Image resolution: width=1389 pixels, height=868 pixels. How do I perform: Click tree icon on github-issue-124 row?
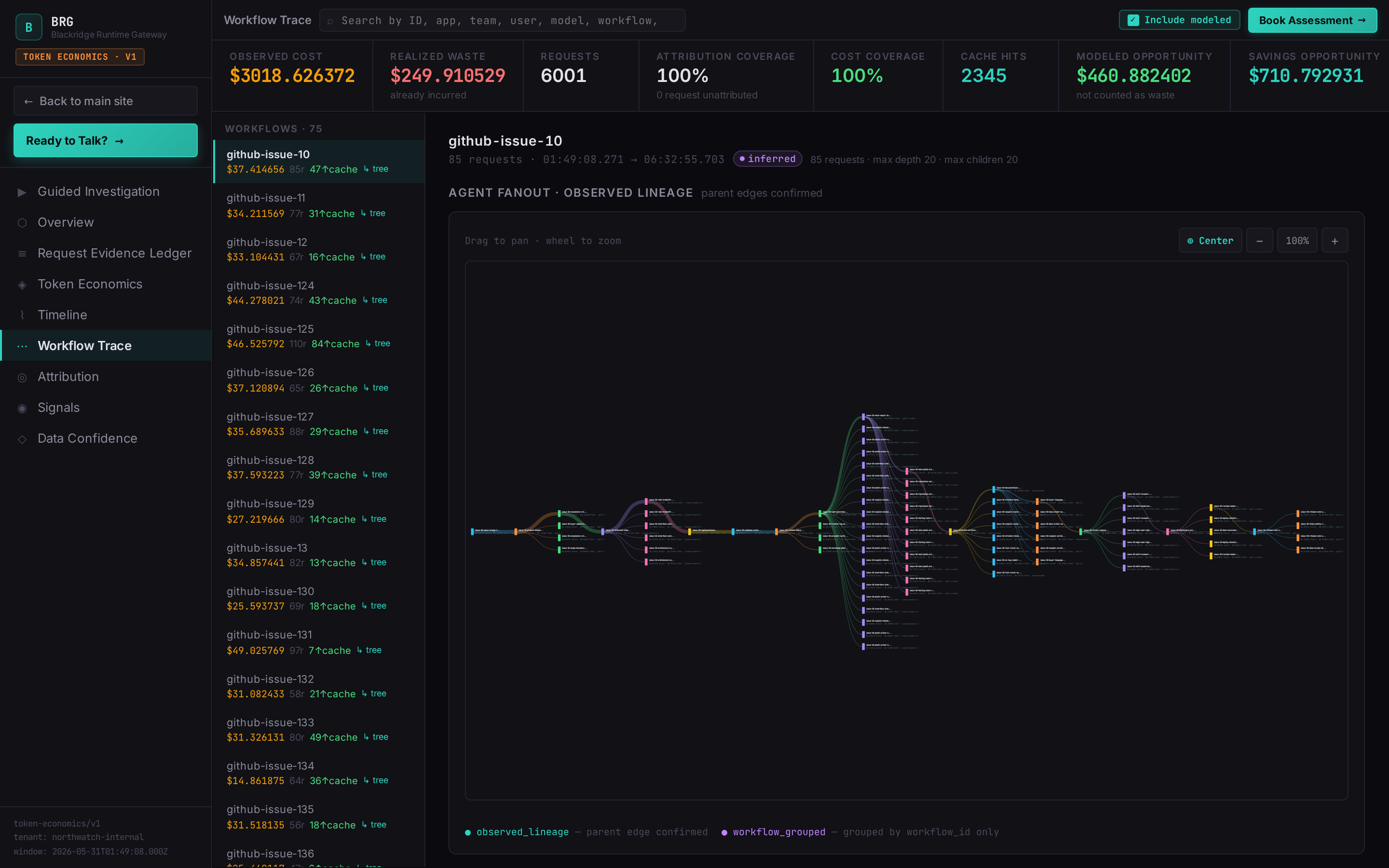tap(365, 299)
